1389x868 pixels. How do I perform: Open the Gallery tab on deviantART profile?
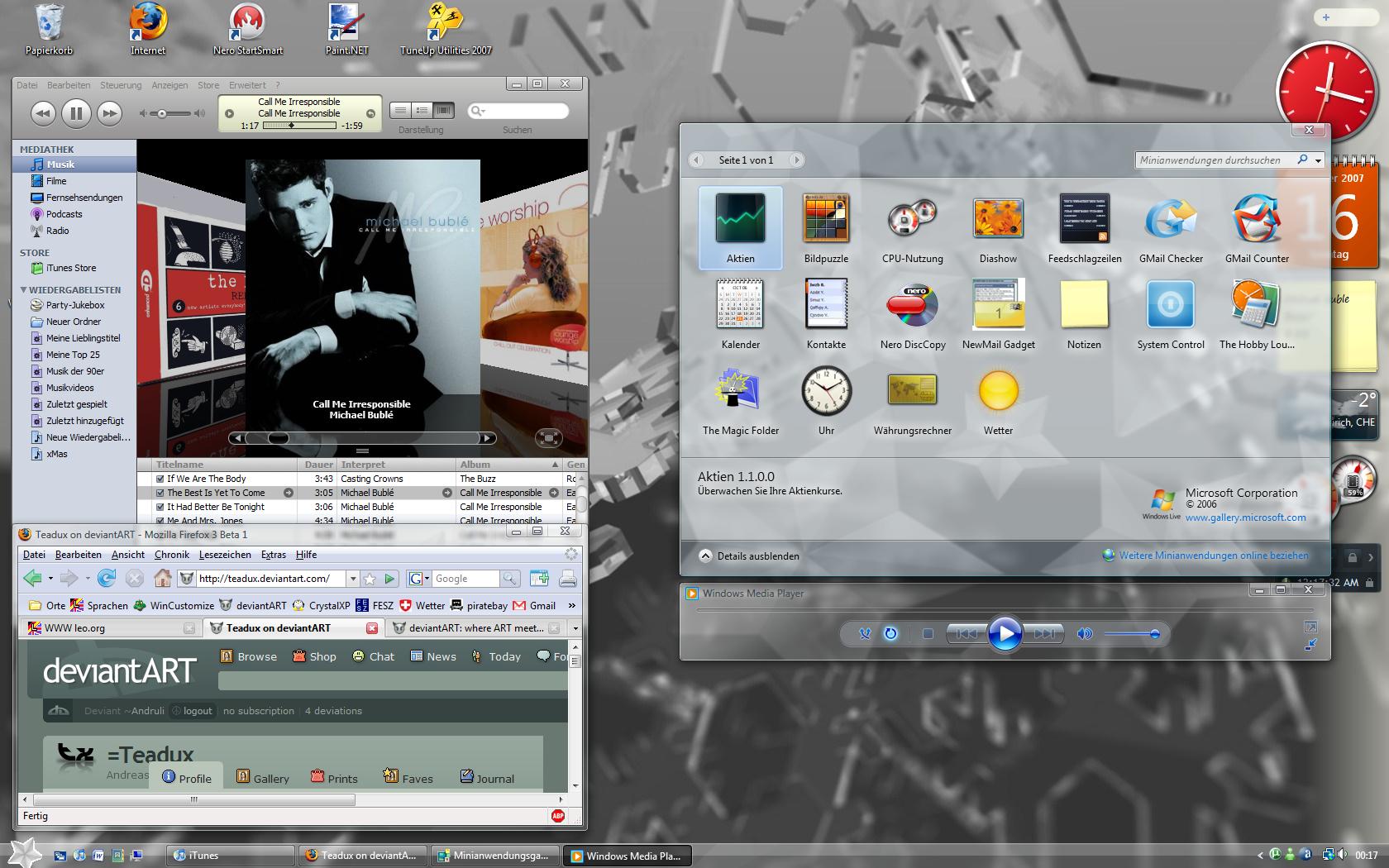coord(263,778)
